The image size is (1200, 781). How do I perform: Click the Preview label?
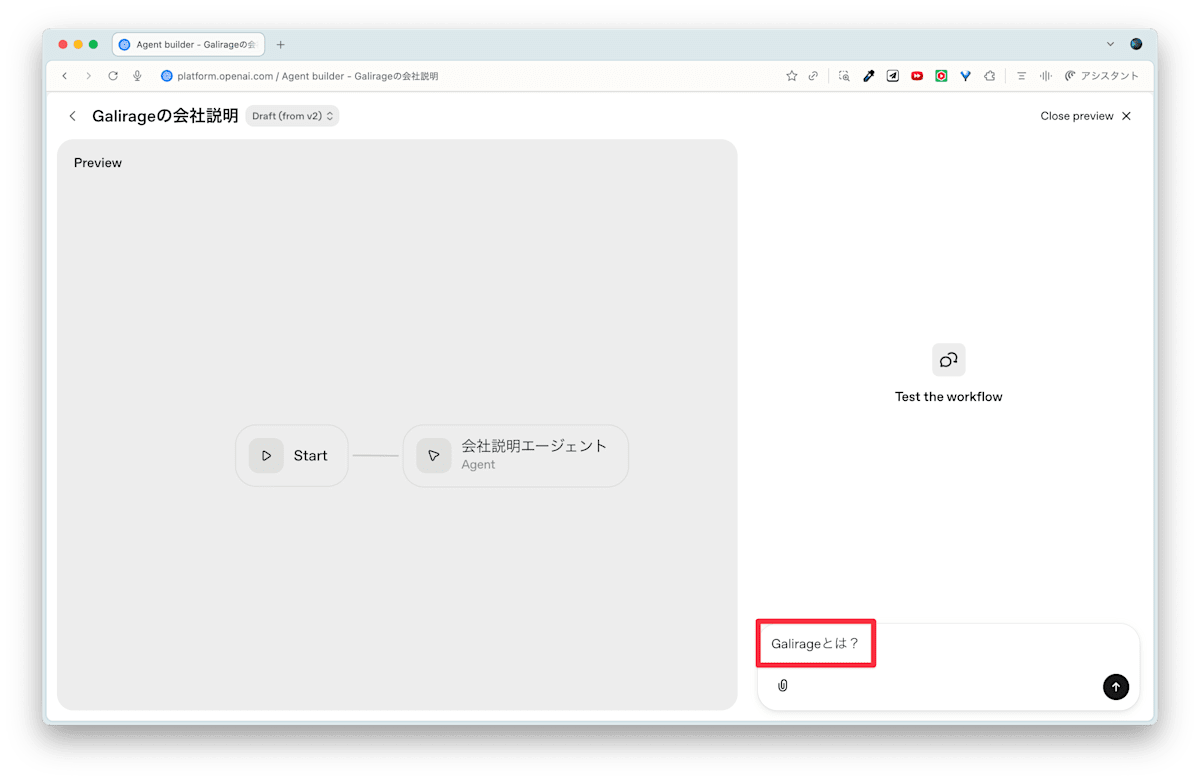coord(98,163)
